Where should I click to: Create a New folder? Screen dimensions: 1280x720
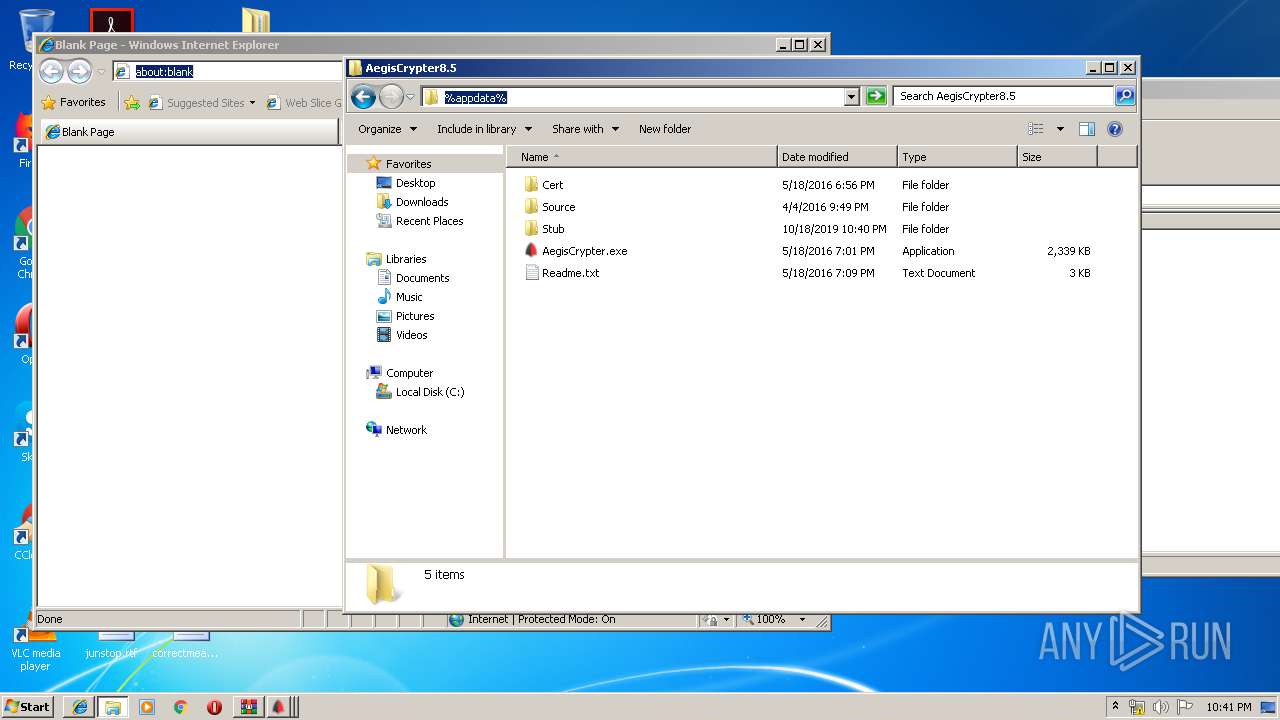point(665,129)
